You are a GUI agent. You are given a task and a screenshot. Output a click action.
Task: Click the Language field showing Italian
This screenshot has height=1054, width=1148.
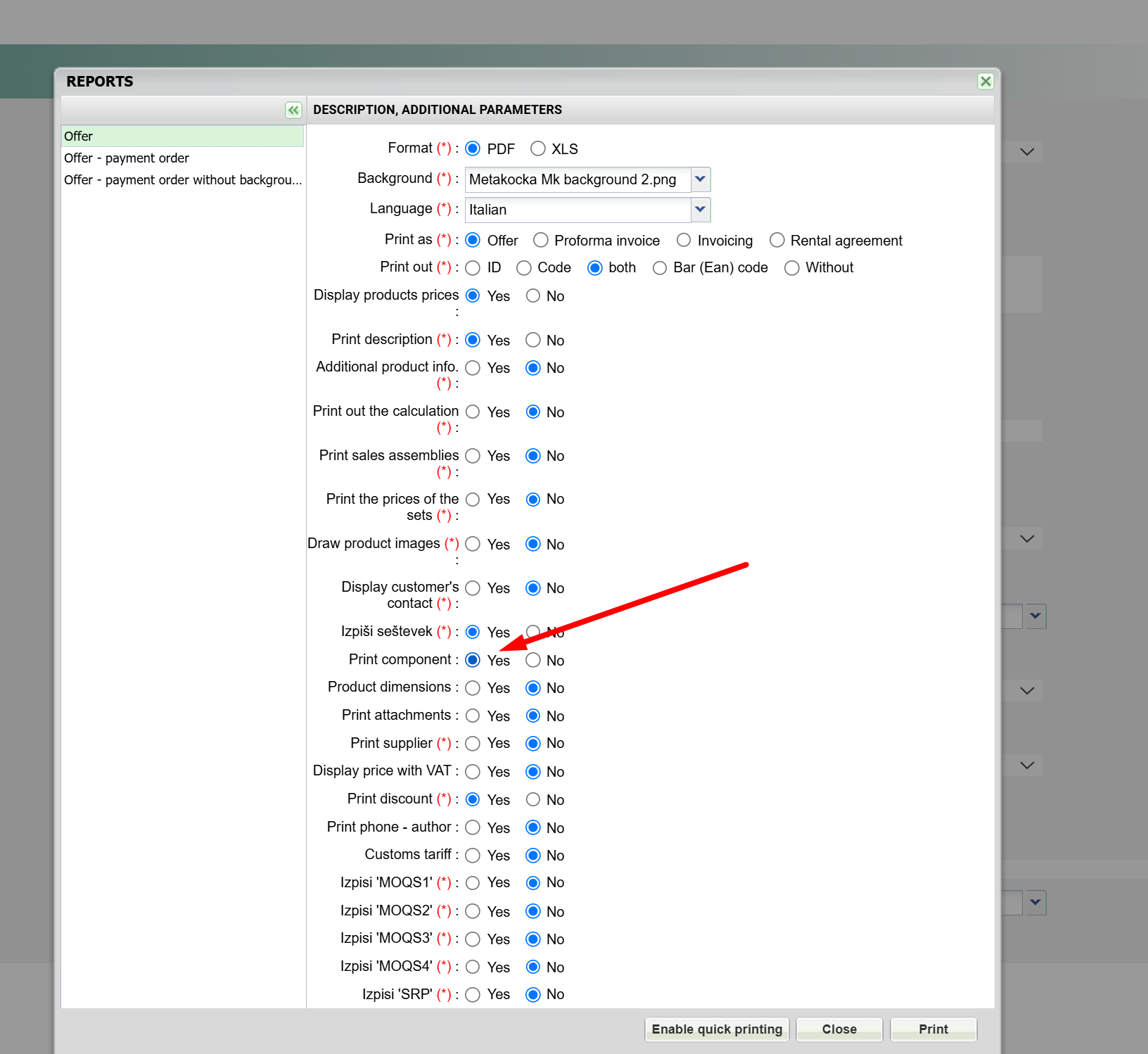point(578,210)
